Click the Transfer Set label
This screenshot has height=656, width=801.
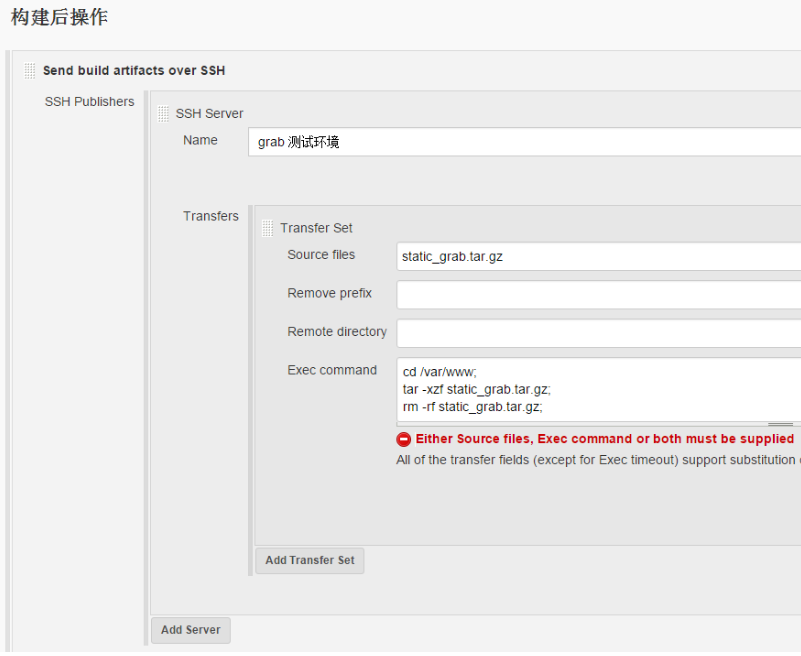(x=316, y=228)
